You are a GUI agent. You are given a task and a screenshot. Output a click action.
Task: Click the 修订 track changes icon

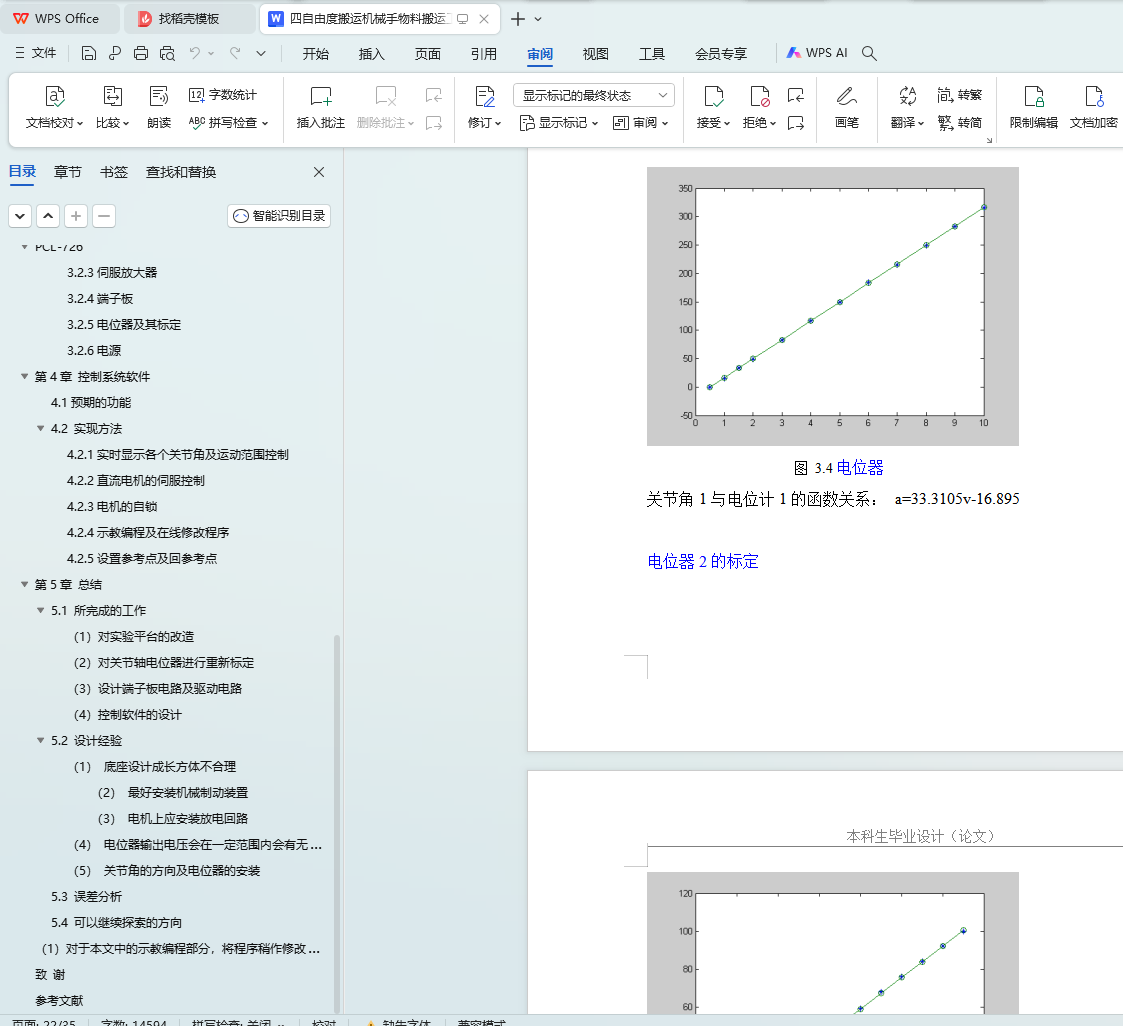click(485, 96)
